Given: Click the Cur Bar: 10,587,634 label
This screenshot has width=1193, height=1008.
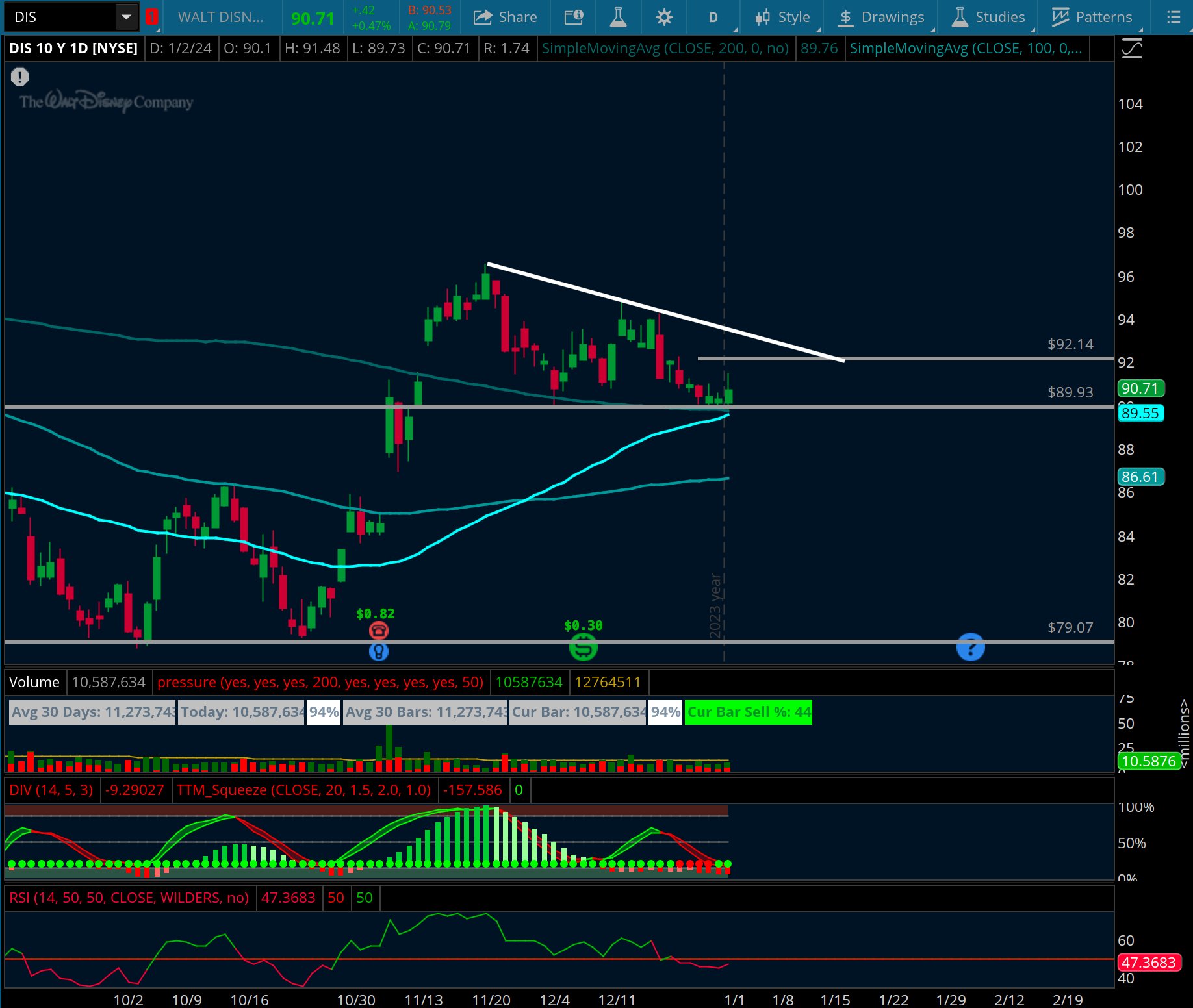Looking at the screenshot, I should point(578,712).
